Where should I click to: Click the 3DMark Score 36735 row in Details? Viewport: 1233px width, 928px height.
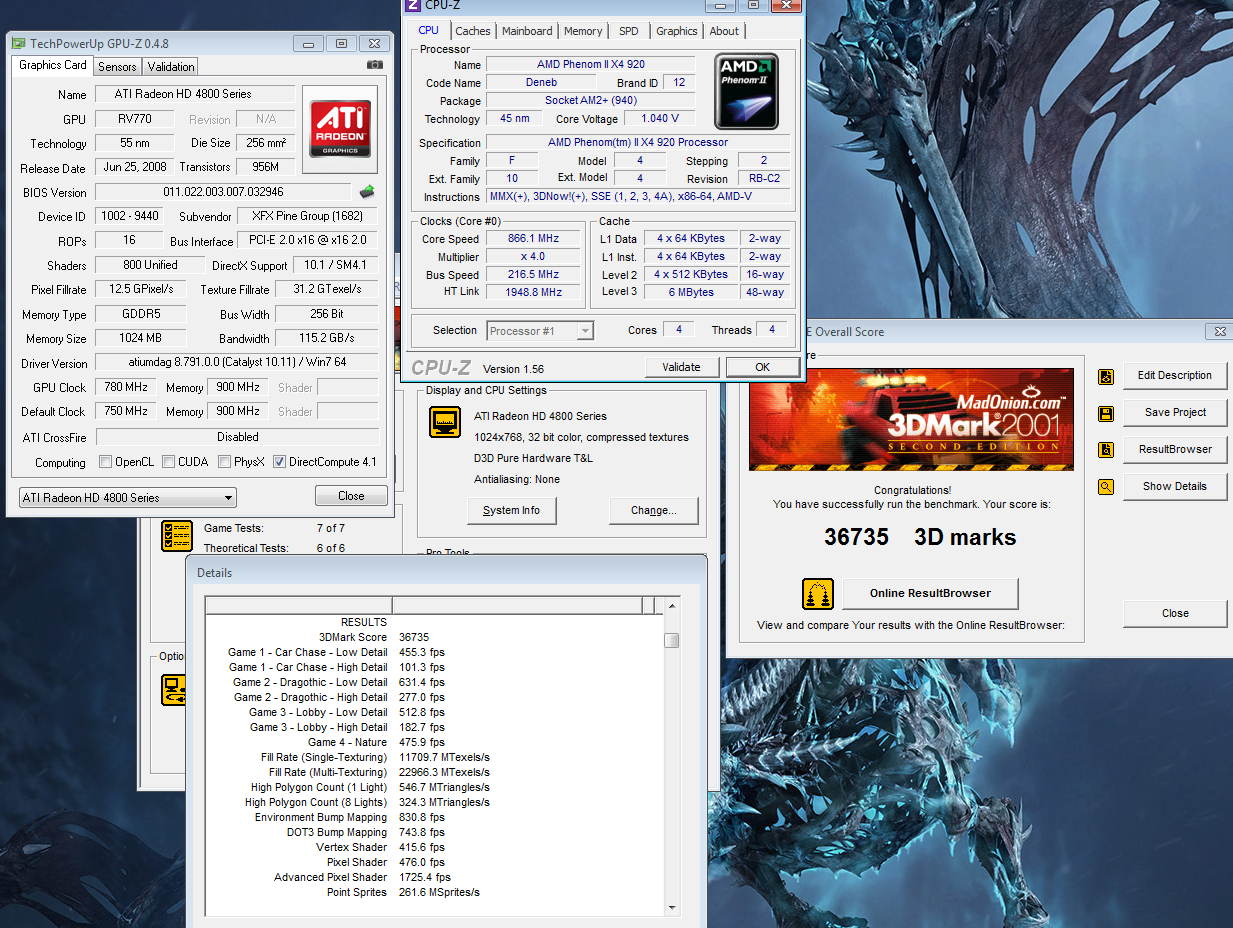434,637
